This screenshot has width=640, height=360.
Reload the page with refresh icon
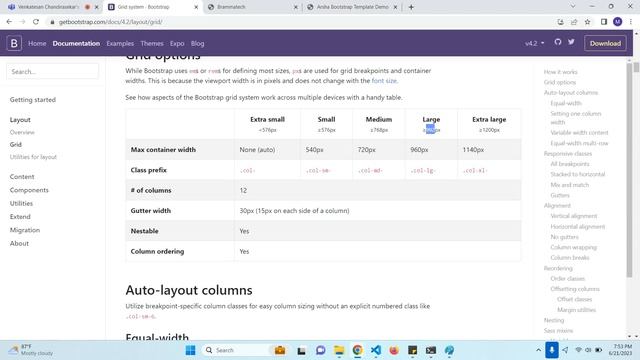(x=36, y=22)
